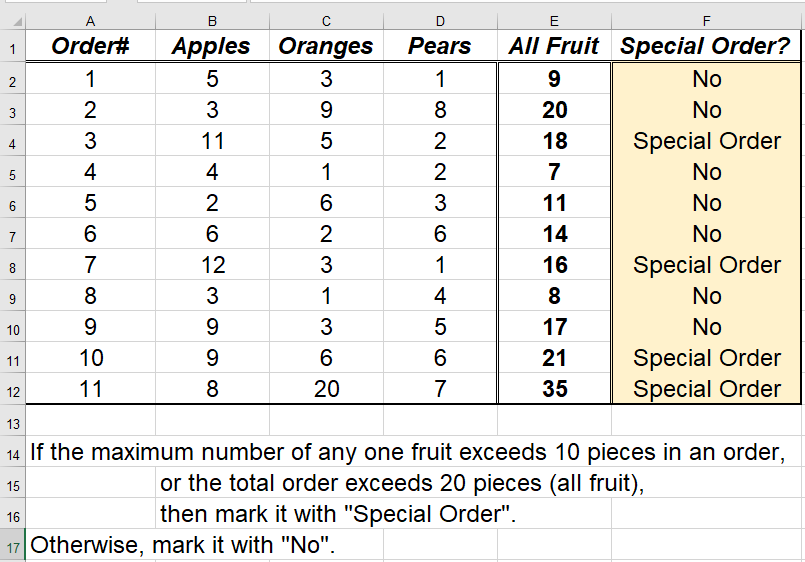Click the "Pears" column heading cell

point(440,46)
